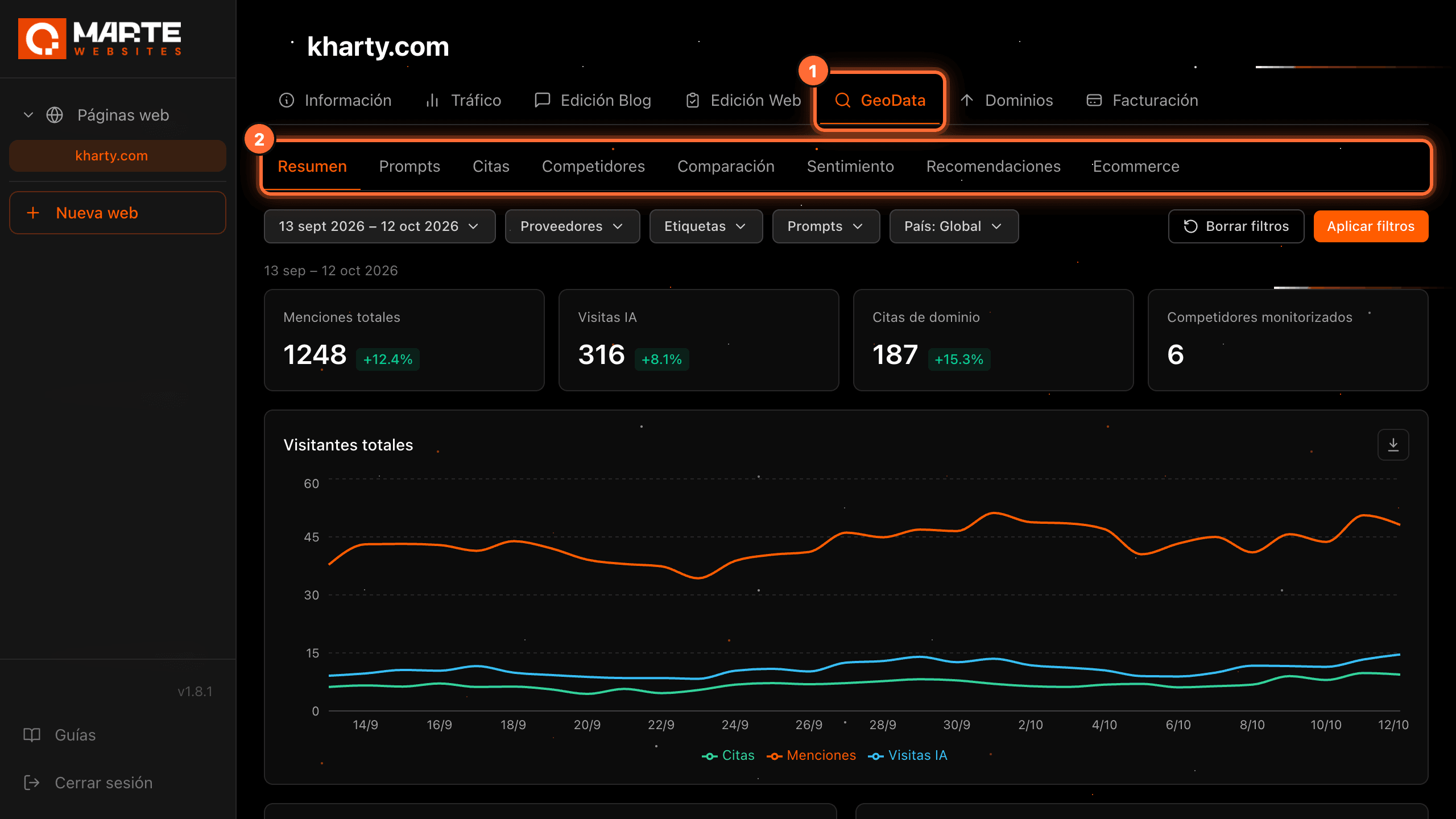The image size is (1456, 819).
Task: Go to the Edición Web tab
Action: pos(743,101)
